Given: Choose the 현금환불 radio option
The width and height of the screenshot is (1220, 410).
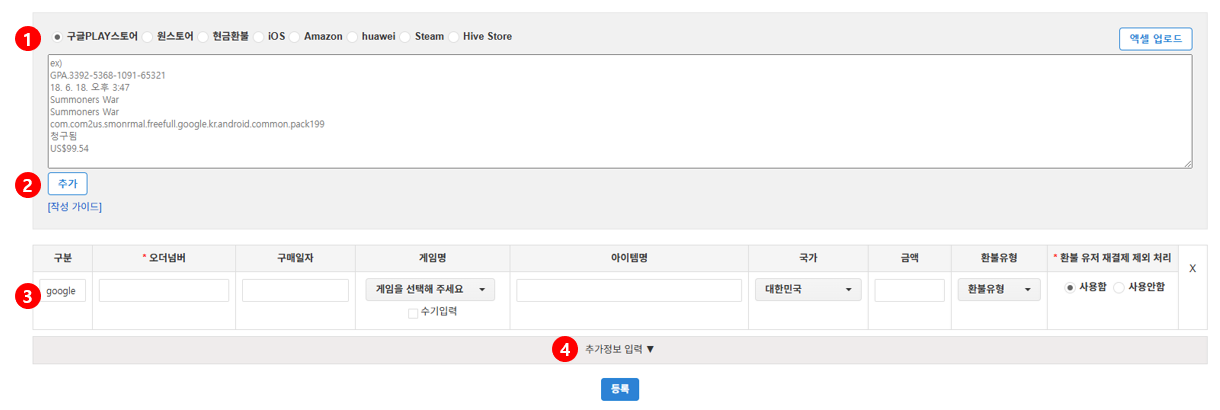Looking at the screenshot, I should (204, 37).
